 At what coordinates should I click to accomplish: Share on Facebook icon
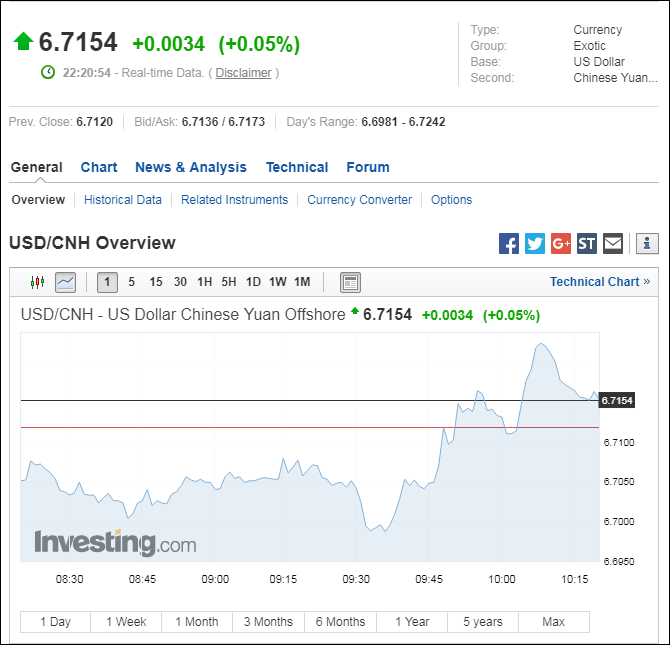509,243
